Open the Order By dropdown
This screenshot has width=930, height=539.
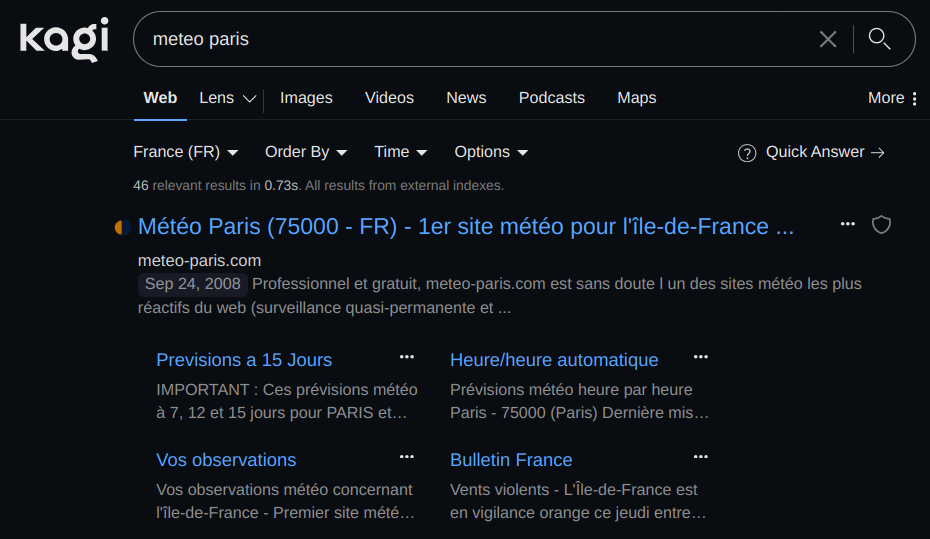click(x=305, y=152)
